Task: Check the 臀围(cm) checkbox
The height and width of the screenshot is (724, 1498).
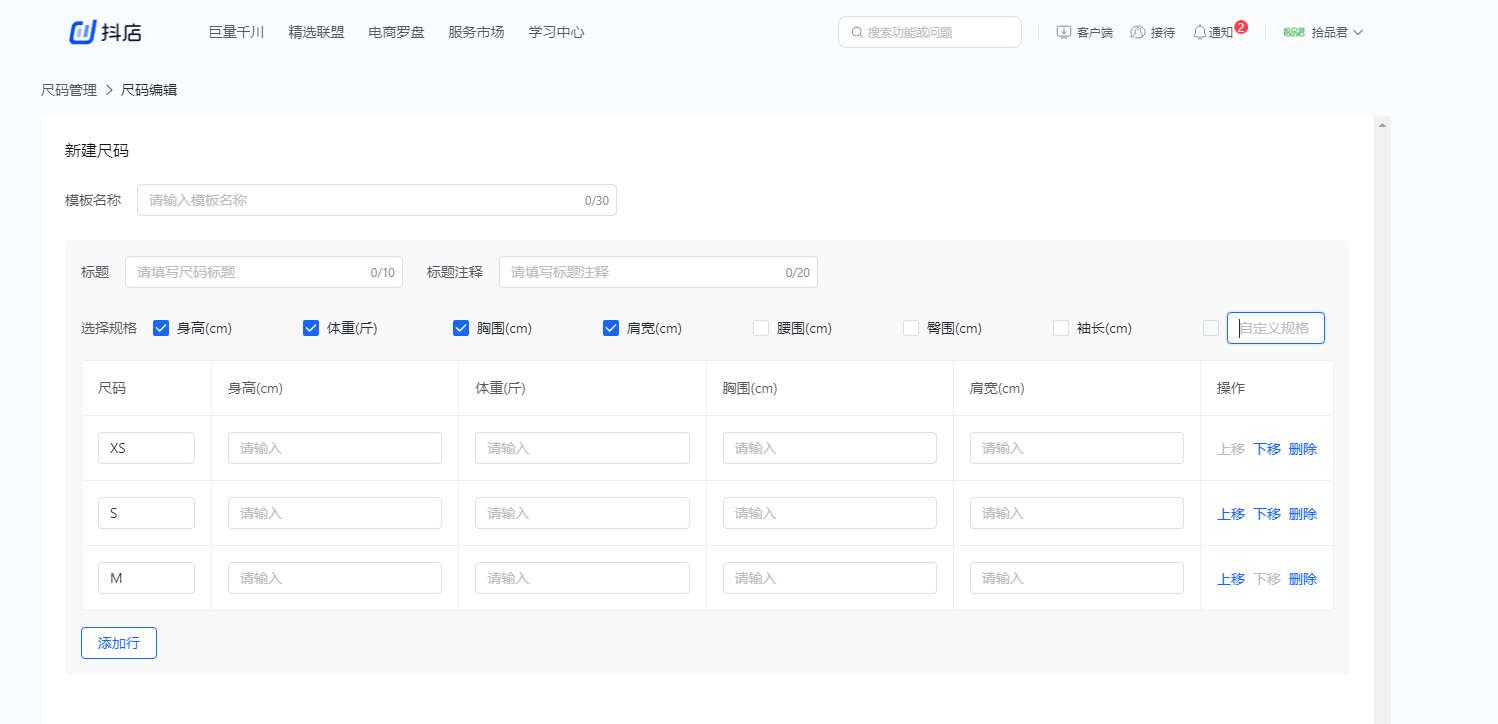Action: click(911, 328)
